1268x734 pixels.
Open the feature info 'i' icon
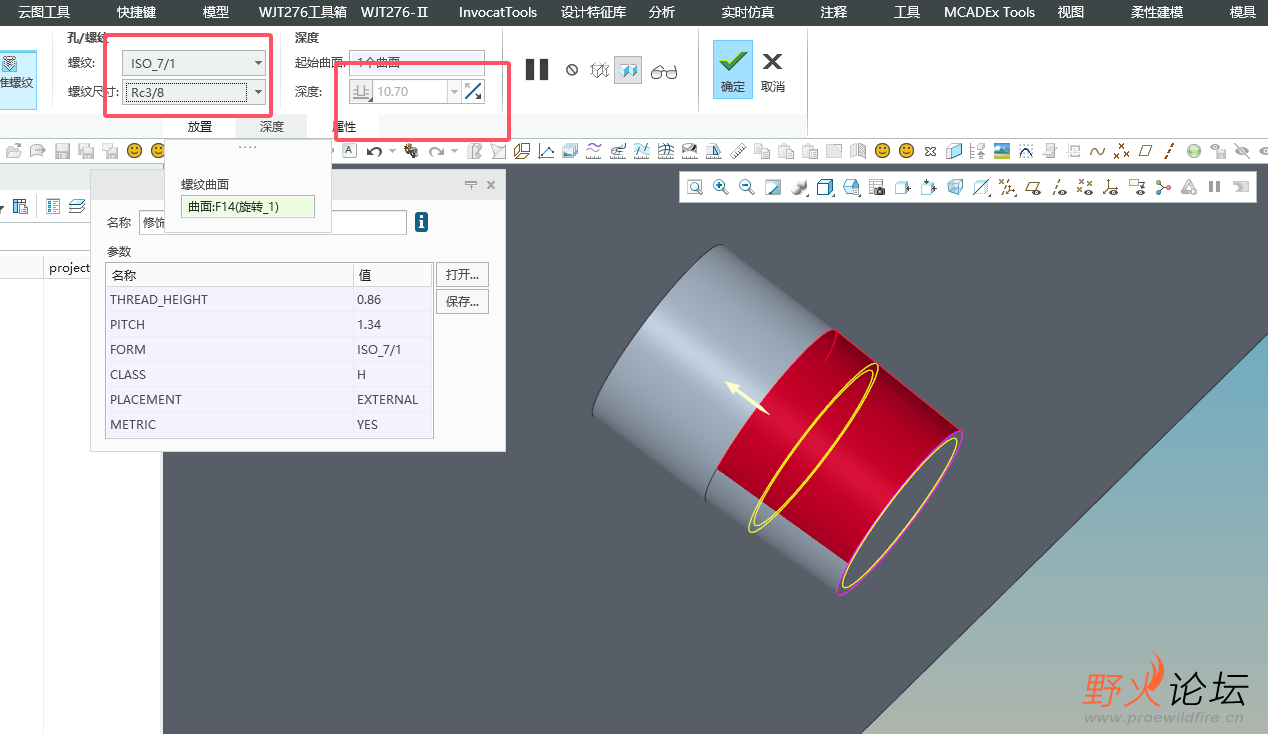pyautogui.click(x=421, y=222)
